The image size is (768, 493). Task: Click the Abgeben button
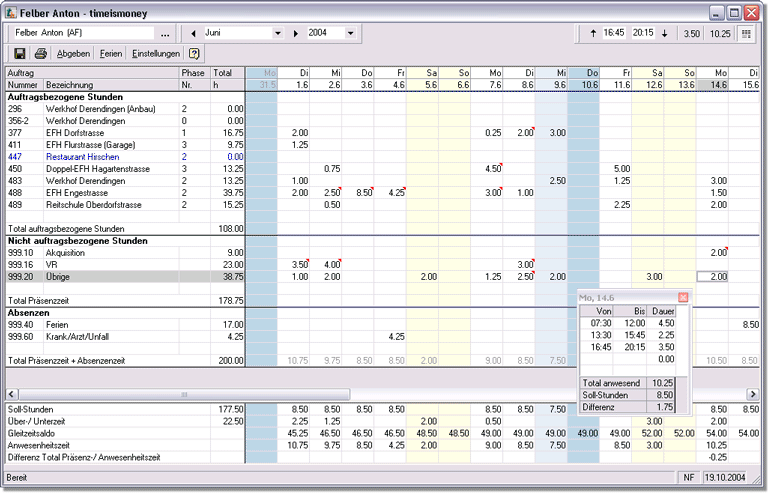point(73,53)
